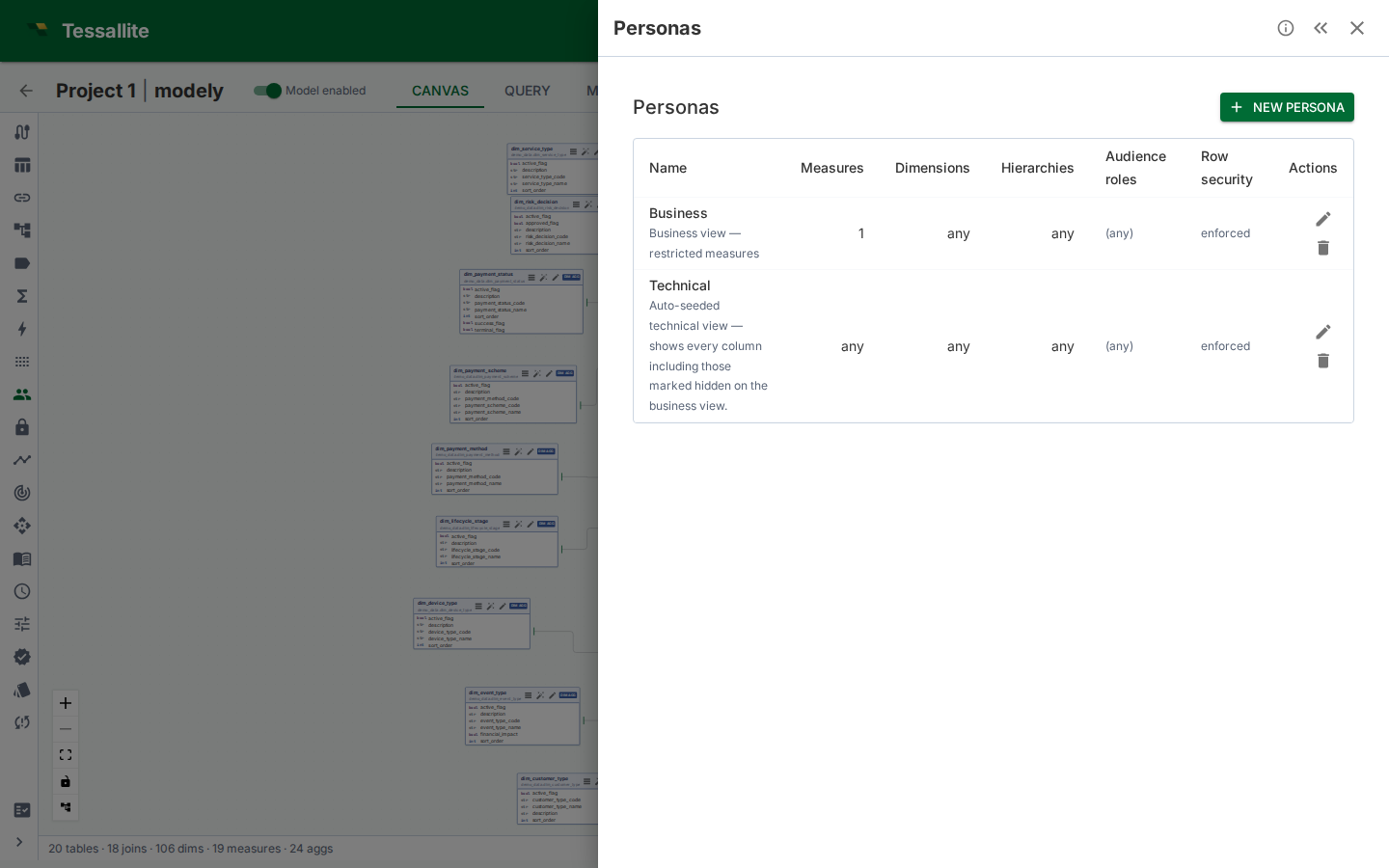This screenshot has height=868, width=1389.
Task: Select the dim_device_type table node on canvas
Action: coord(472,624)
